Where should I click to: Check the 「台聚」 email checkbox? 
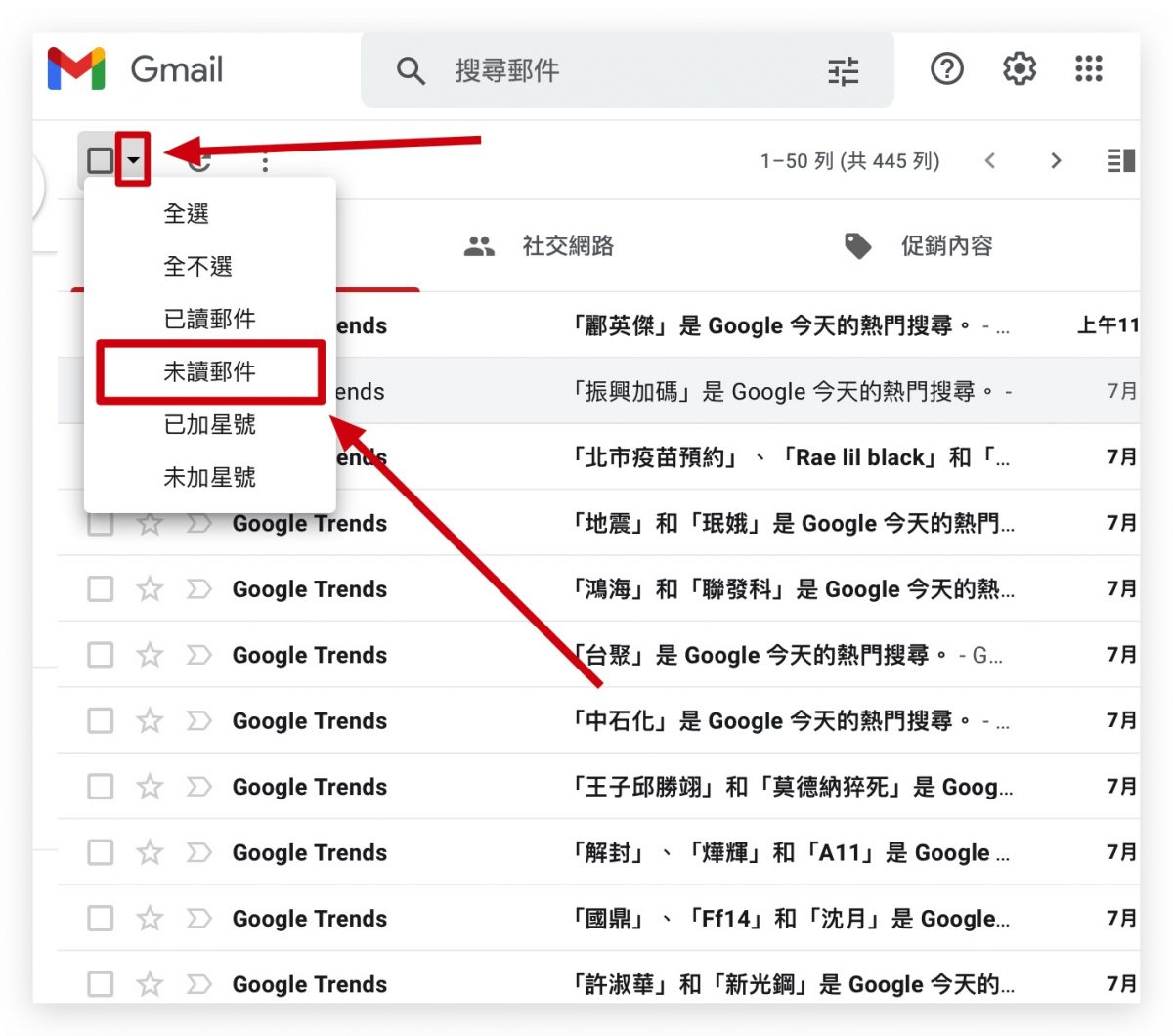click(100, 655)
